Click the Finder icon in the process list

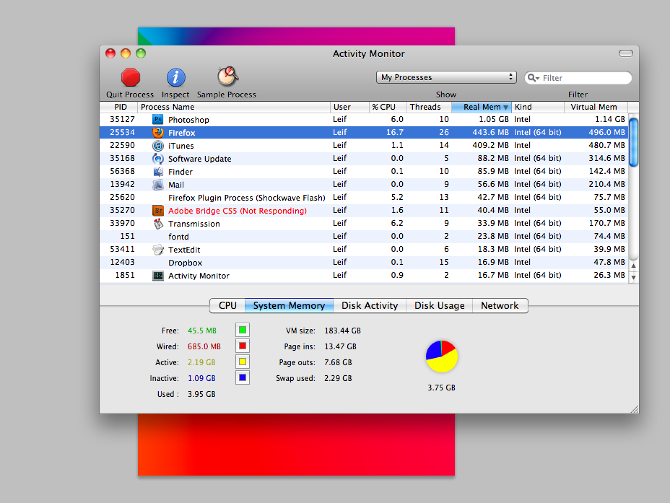pyautogui.click(x=158, y=172)
